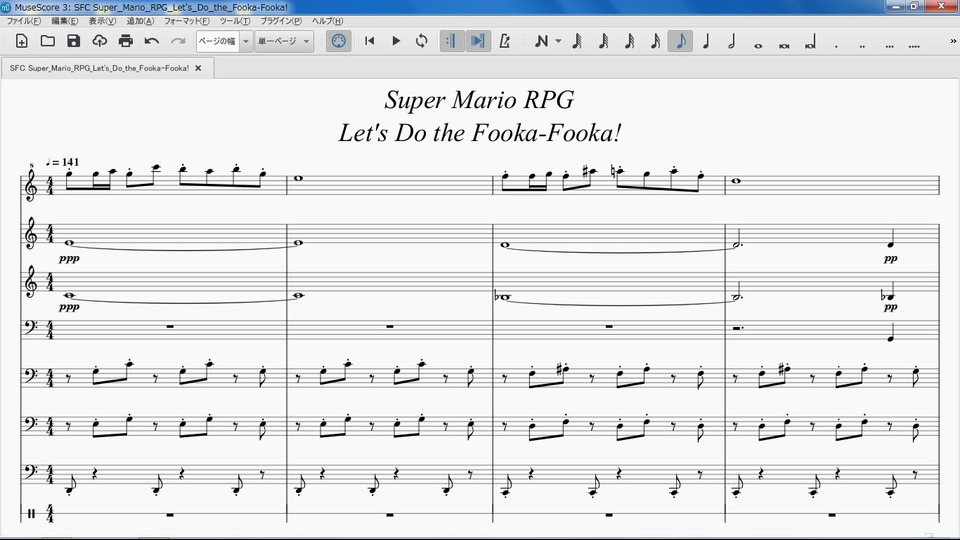Select whole note in top staff measure two
Image resolution: width=960 pixels, height=540 pixels.
pyautogui.click(x=298, y=178)
